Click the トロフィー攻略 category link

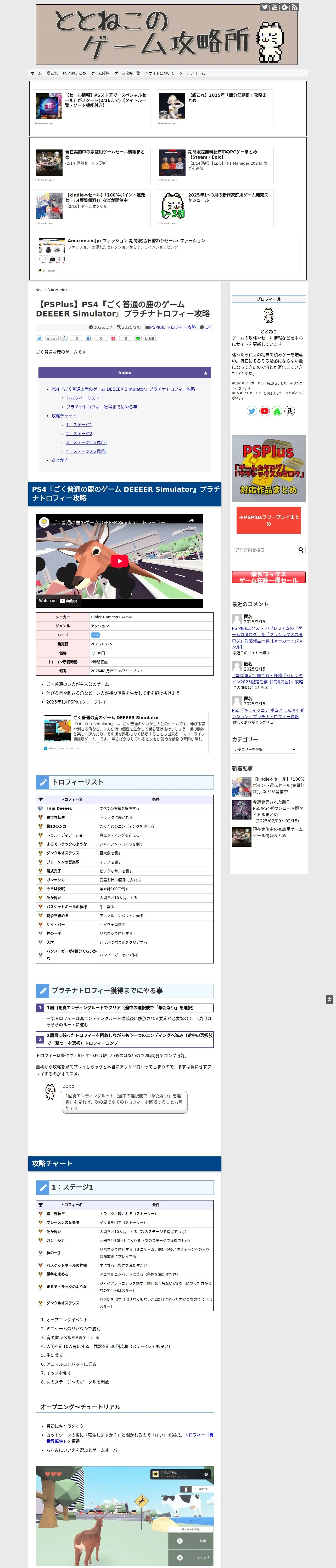(181, 327)
